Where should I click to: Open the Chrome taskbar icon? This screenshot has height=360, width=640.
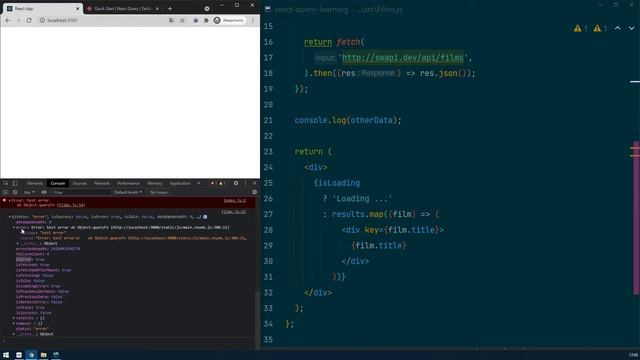(31, 355)
